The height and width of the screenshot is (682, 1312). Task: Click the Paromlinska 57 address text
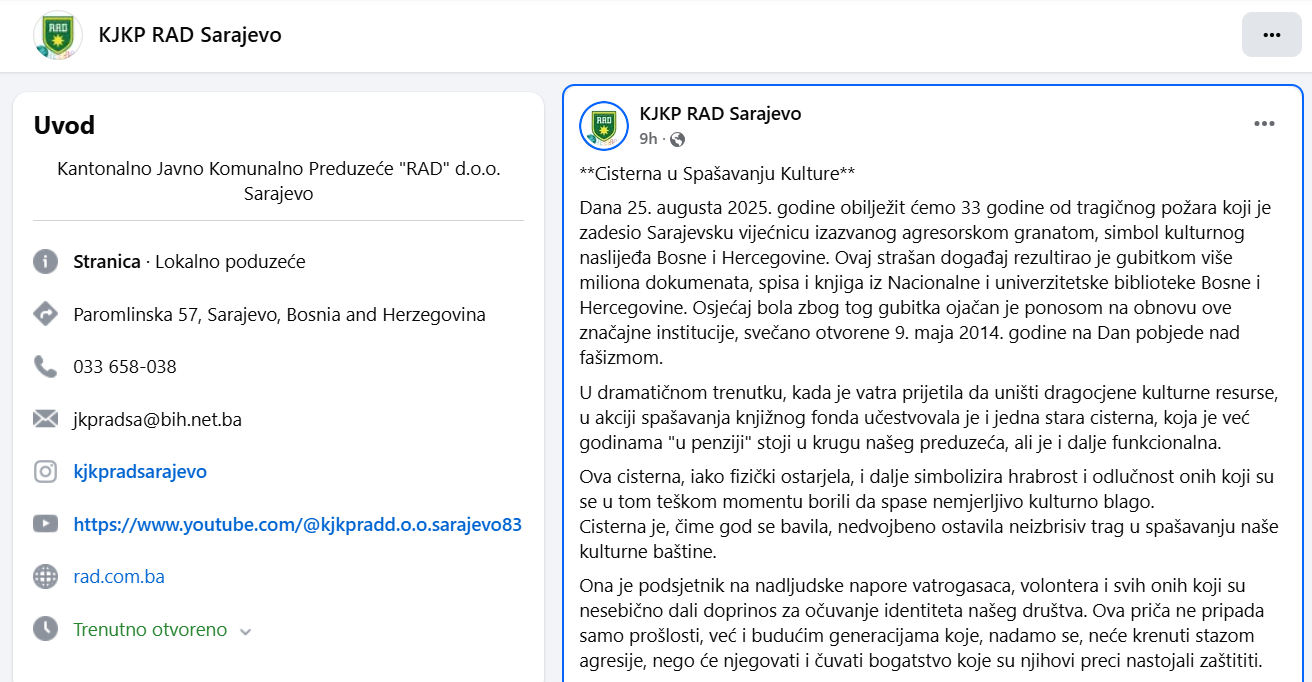tap(279, 314)
